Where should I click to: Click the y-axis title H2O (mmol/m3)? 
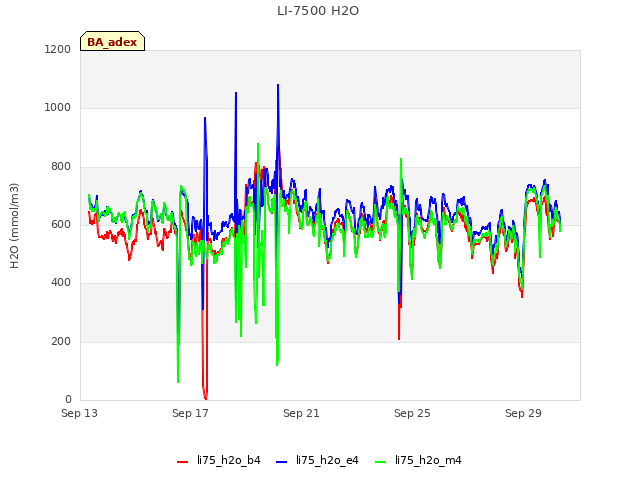[14, 226]
